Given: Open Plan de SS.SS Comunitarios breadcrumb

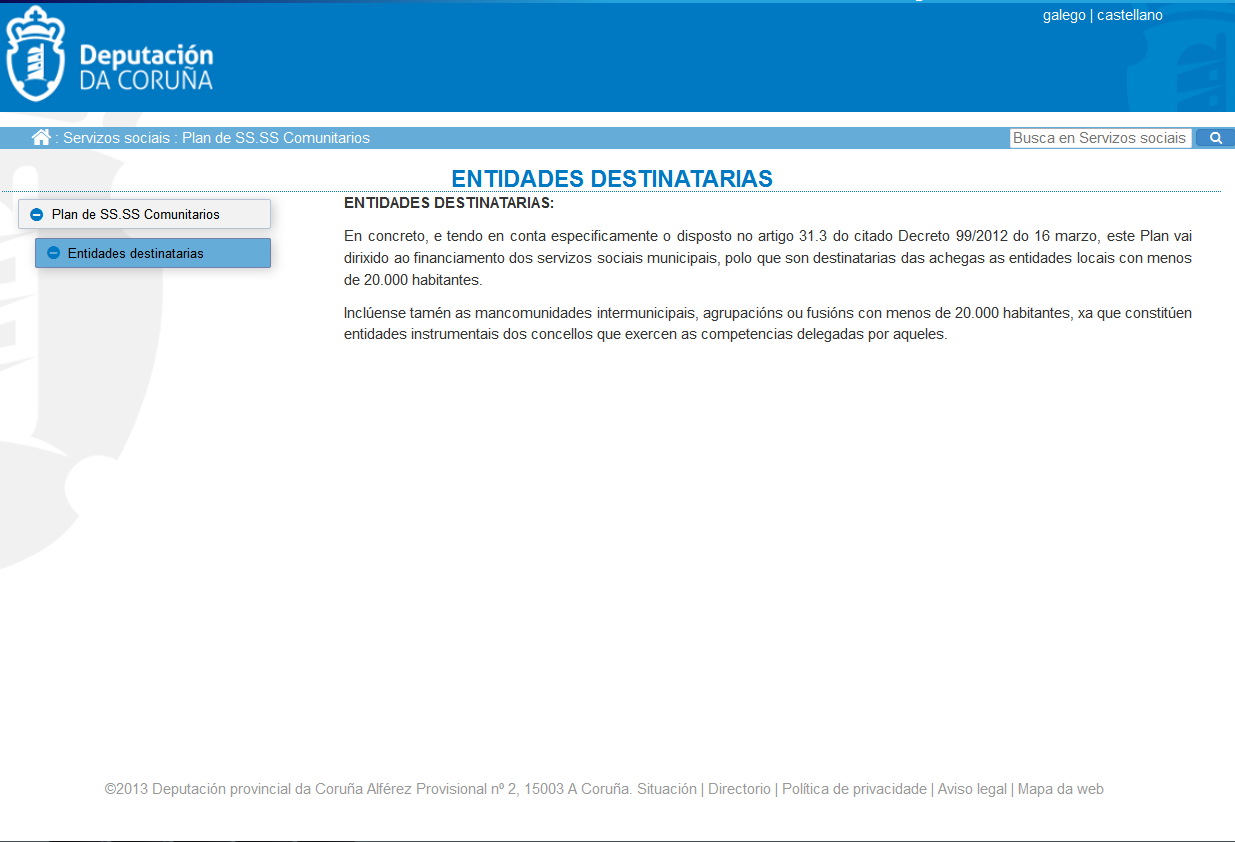Looking at the screenshot, I should click(276, 138).
